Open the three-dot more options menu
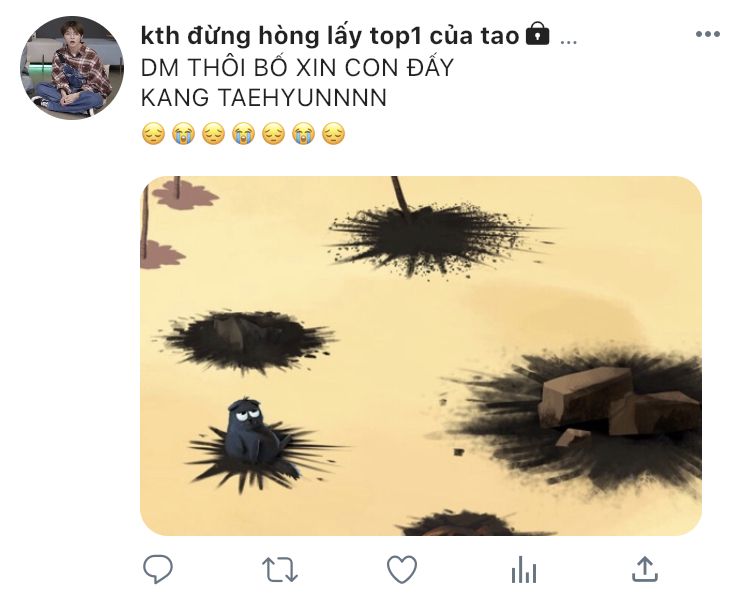This screenshot has width=750, height=601. coord(708,34)
